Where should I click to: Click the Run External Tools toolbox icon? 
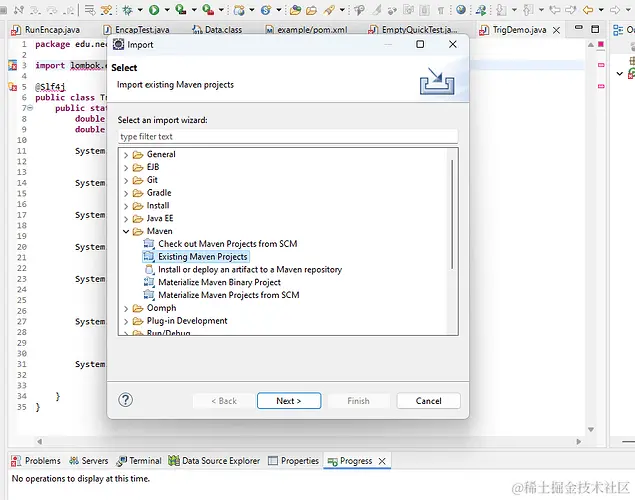click(x=208, y=9)
